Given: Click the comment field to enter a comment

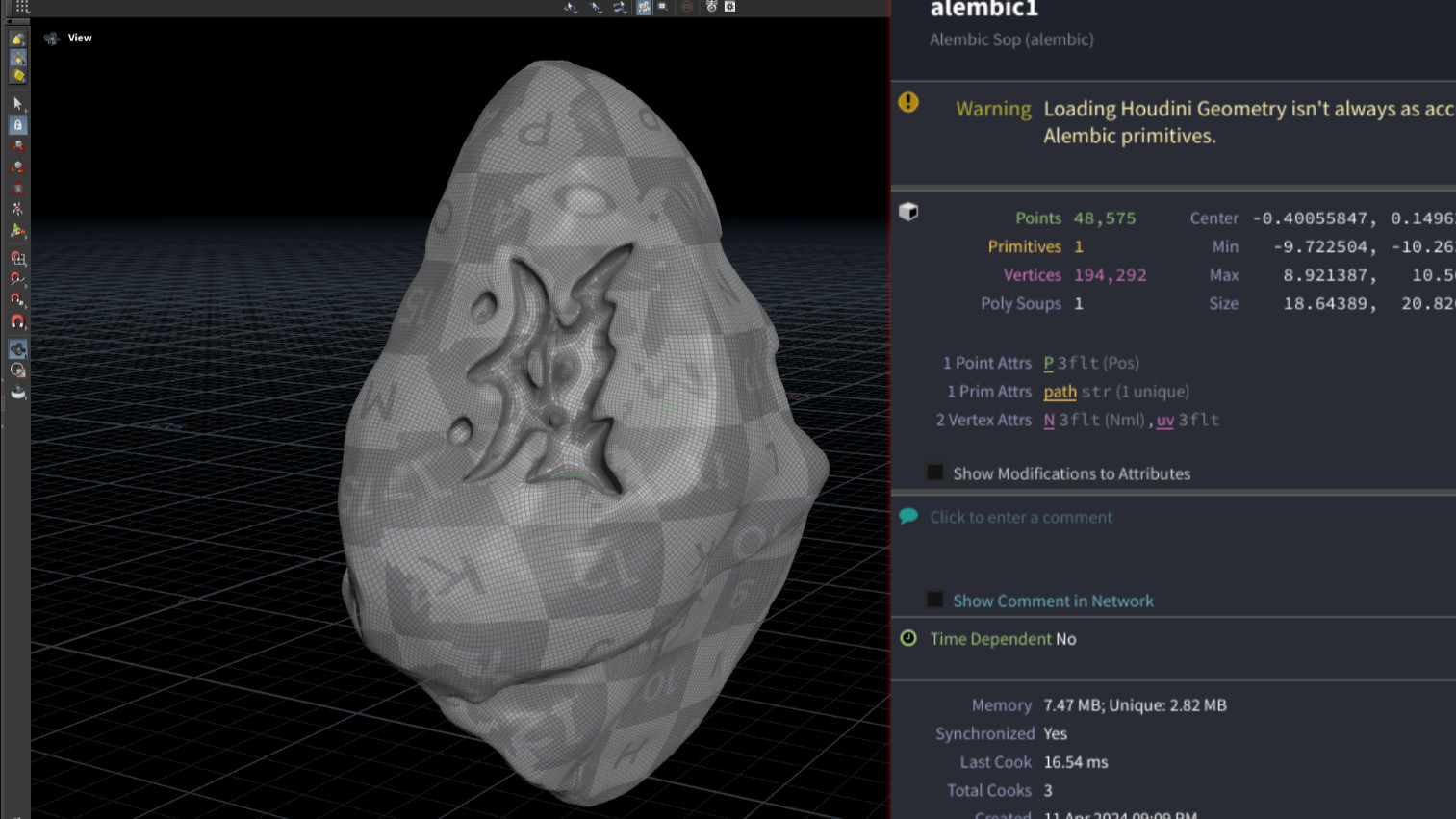Looking at the screenshot, I should [1020, 517].
